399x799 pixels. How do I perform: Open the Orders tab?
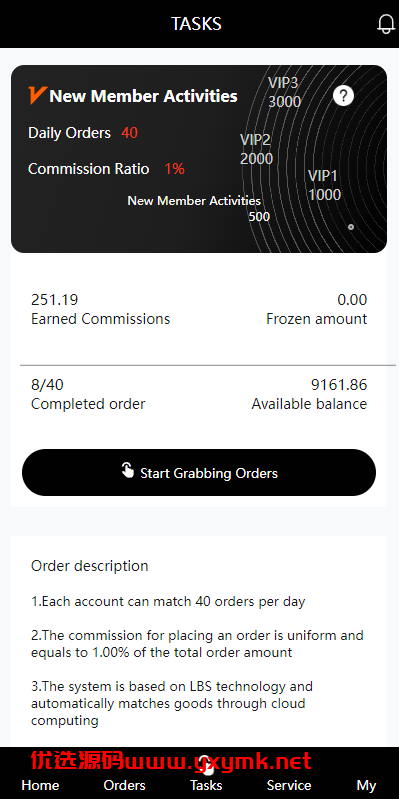[124, 785]
